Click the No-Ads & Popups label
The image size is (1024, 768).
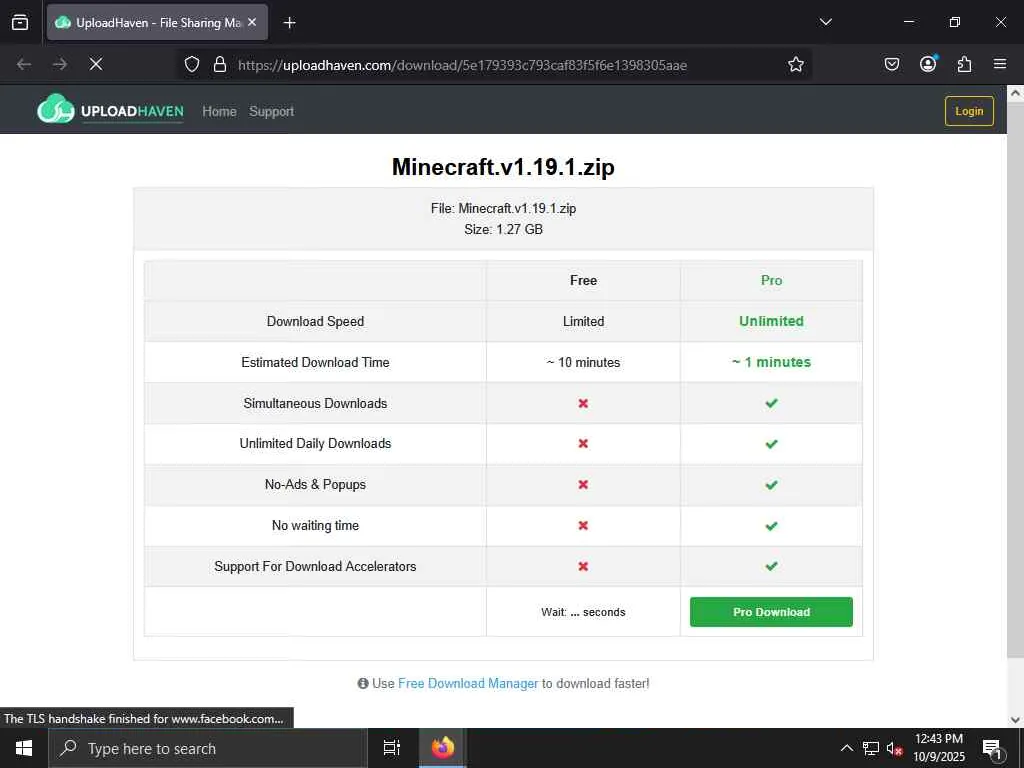[x=315, y=485]
